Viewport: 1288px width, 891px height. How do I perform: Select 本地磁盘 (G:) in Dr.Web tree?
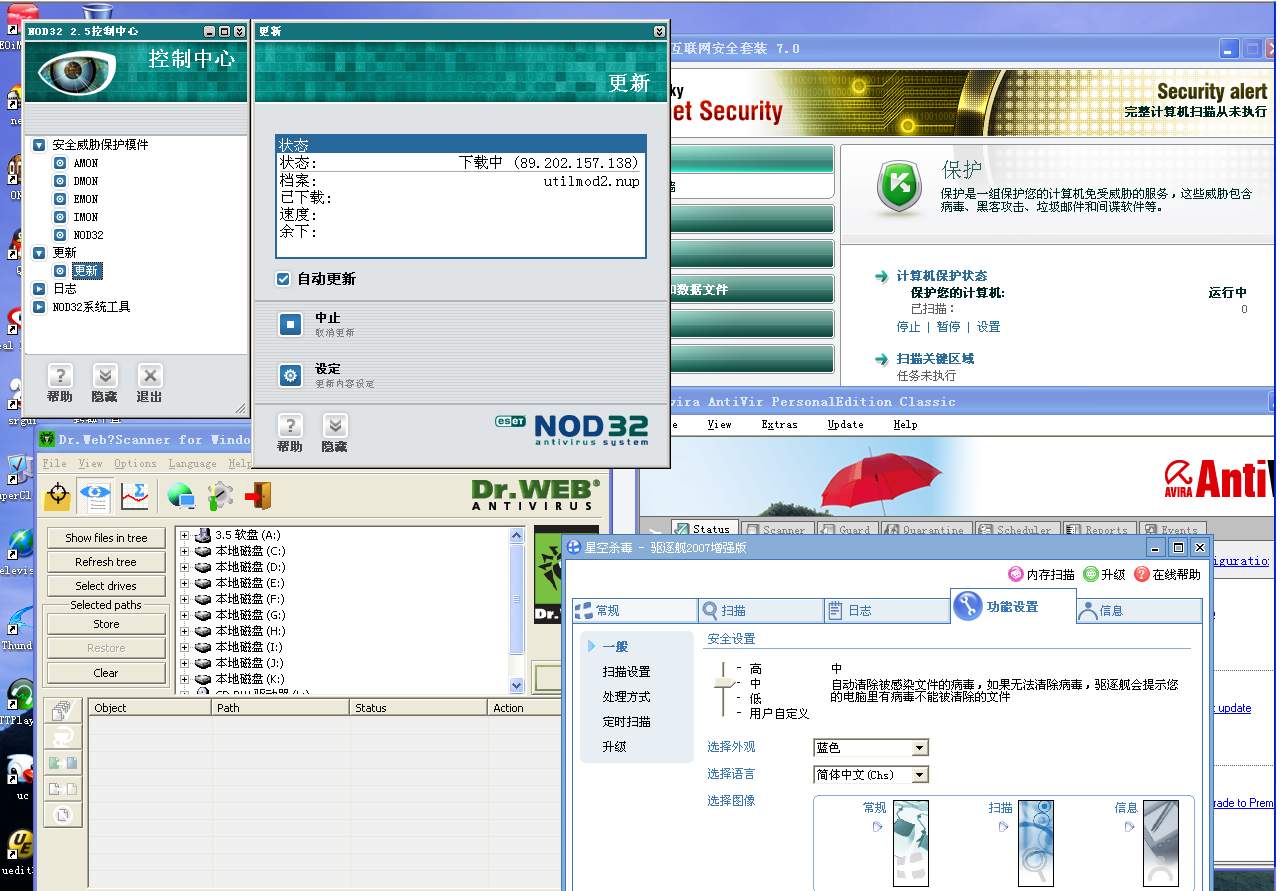coord(250,615)
